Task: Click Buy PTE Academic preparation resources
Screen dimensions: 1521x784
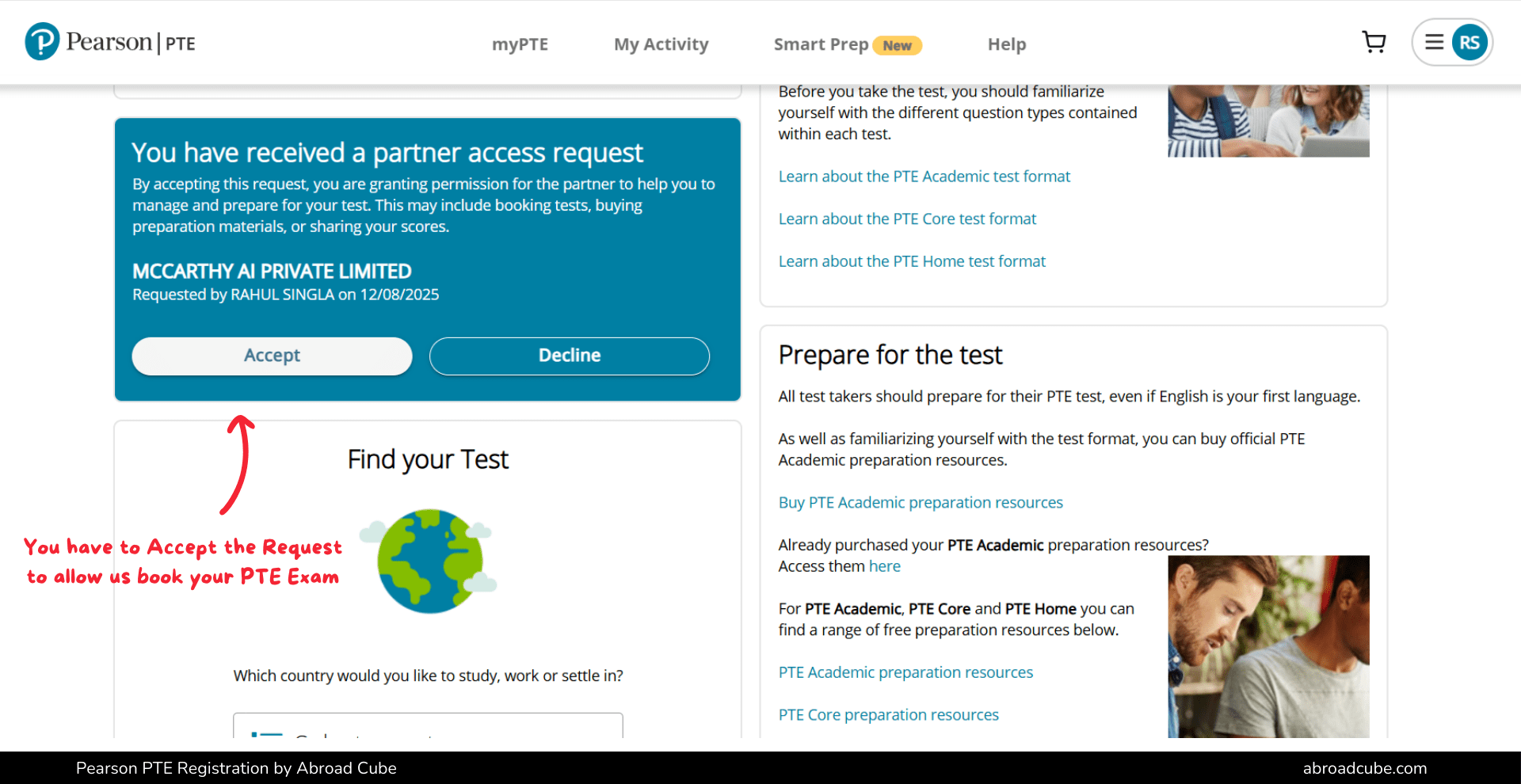Action: 921,502
